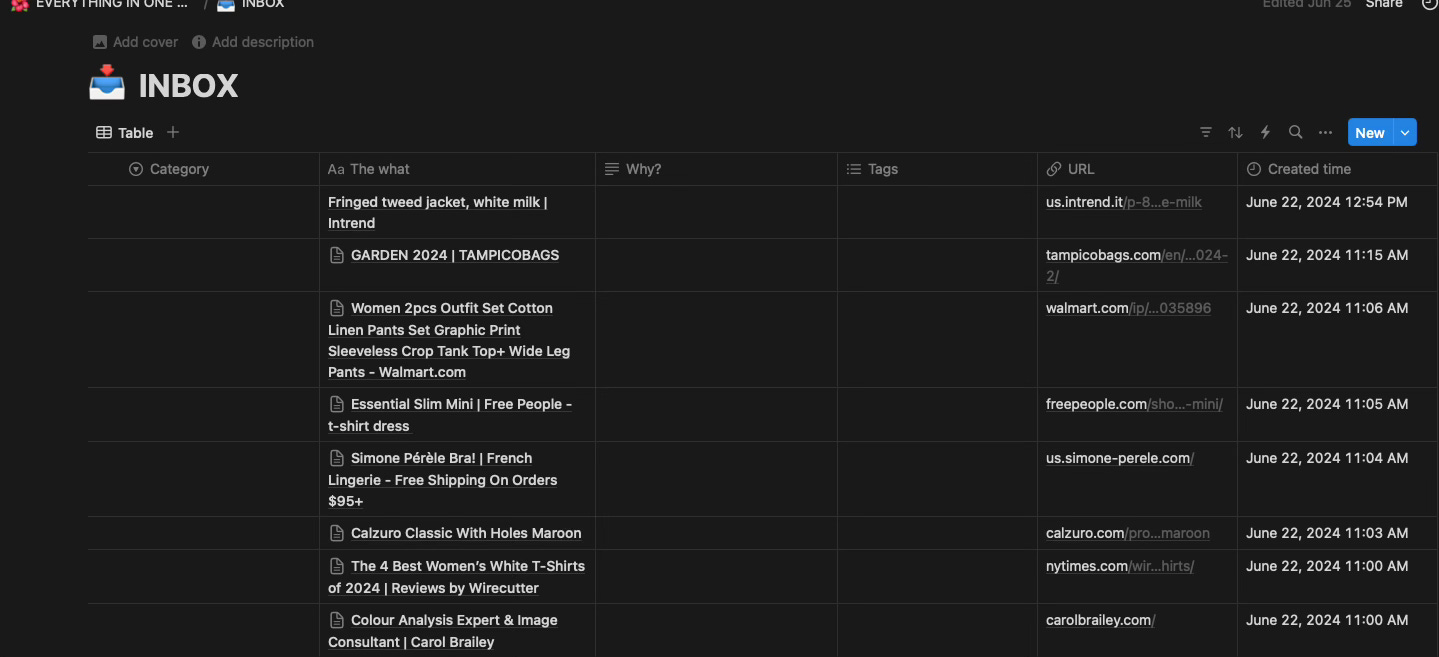Open tampicobags.com URL link
1439x657 pixels.
[1137, 265]
